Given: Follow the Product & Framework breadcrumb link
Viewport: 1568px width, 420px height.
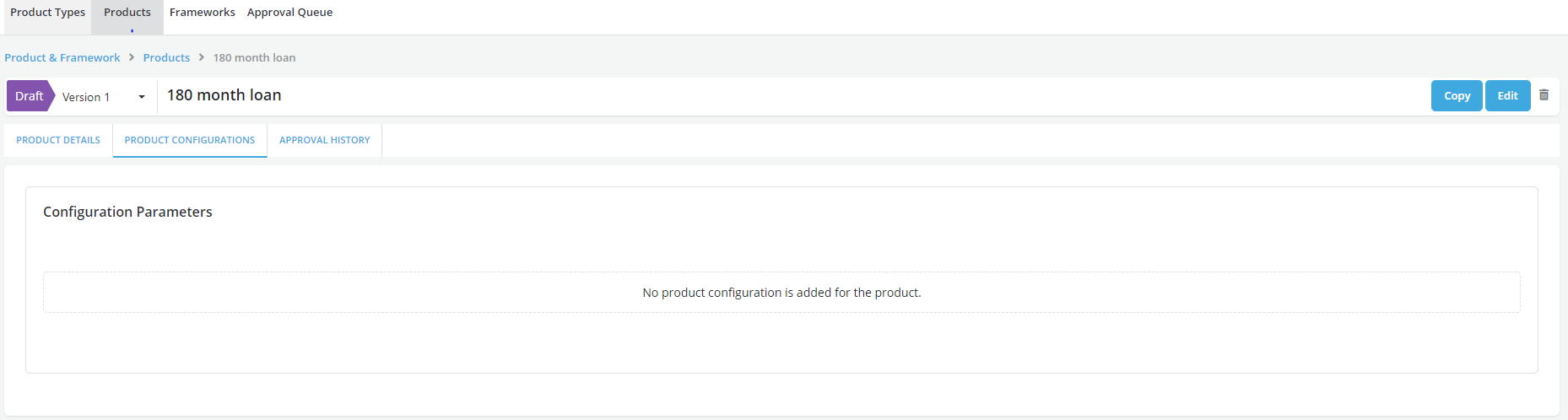Looking at the screenshot, I should [x=62, y=57].
